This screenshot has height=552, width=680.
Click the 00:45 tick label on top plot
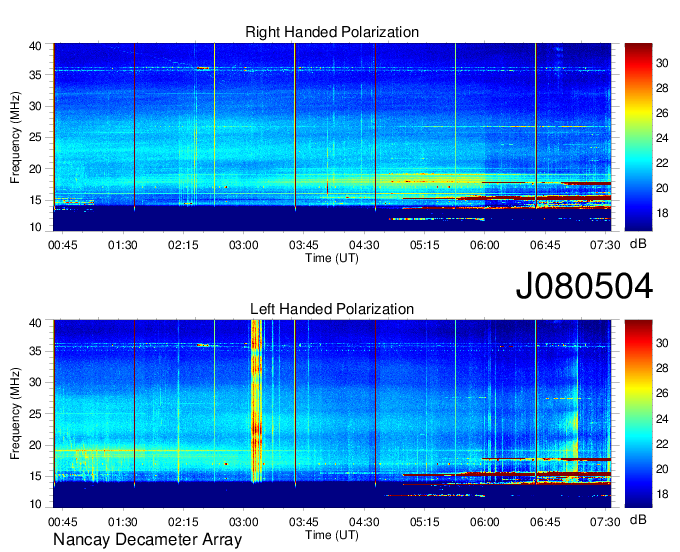[x=62, y=245]
